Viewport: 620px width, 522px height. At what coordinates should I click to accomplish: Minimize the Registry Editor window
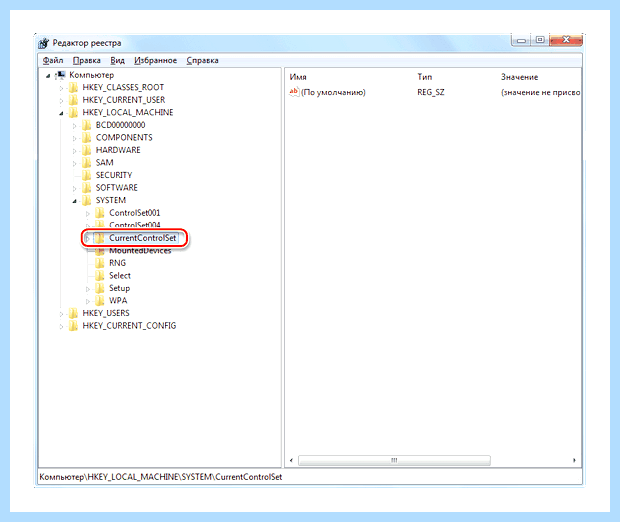522,40
